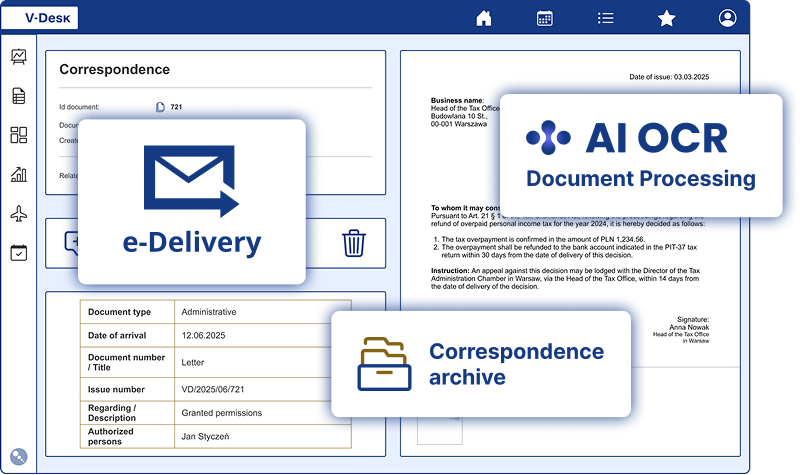The height and width of the screenshot is (475, 800).
Task: Open bar chart reports icon in sidebar
Action: 19,174
